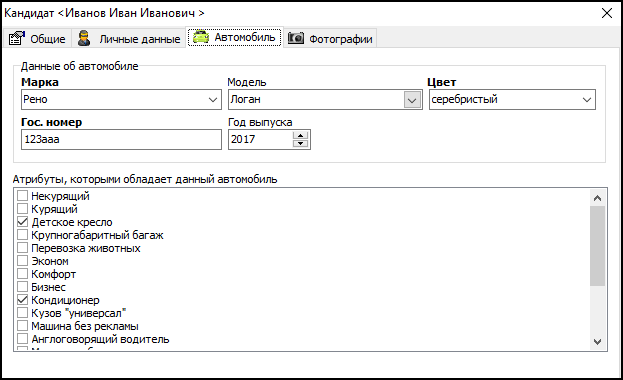623x380 pixels.
Task: Enable the Некурящий attribute
Action: [23, 196]
